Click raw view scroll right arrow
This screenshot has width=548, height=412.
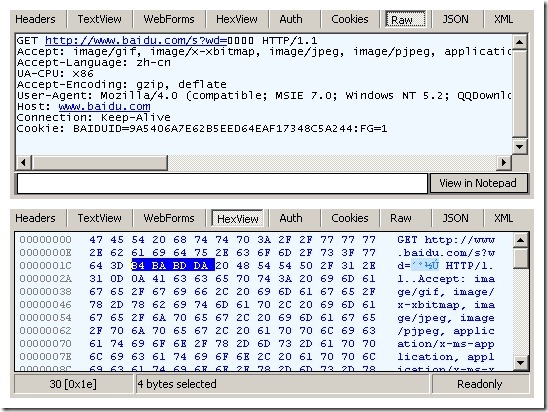pyautogui.click(x=504, y=162)
